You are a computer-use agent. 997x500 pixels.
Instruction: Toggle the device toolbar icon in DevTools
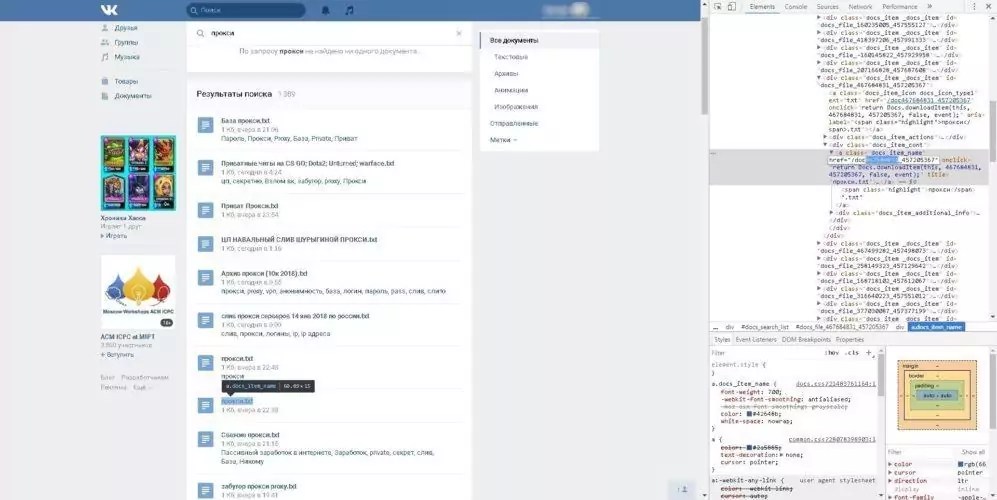click(x=734, y=6)
